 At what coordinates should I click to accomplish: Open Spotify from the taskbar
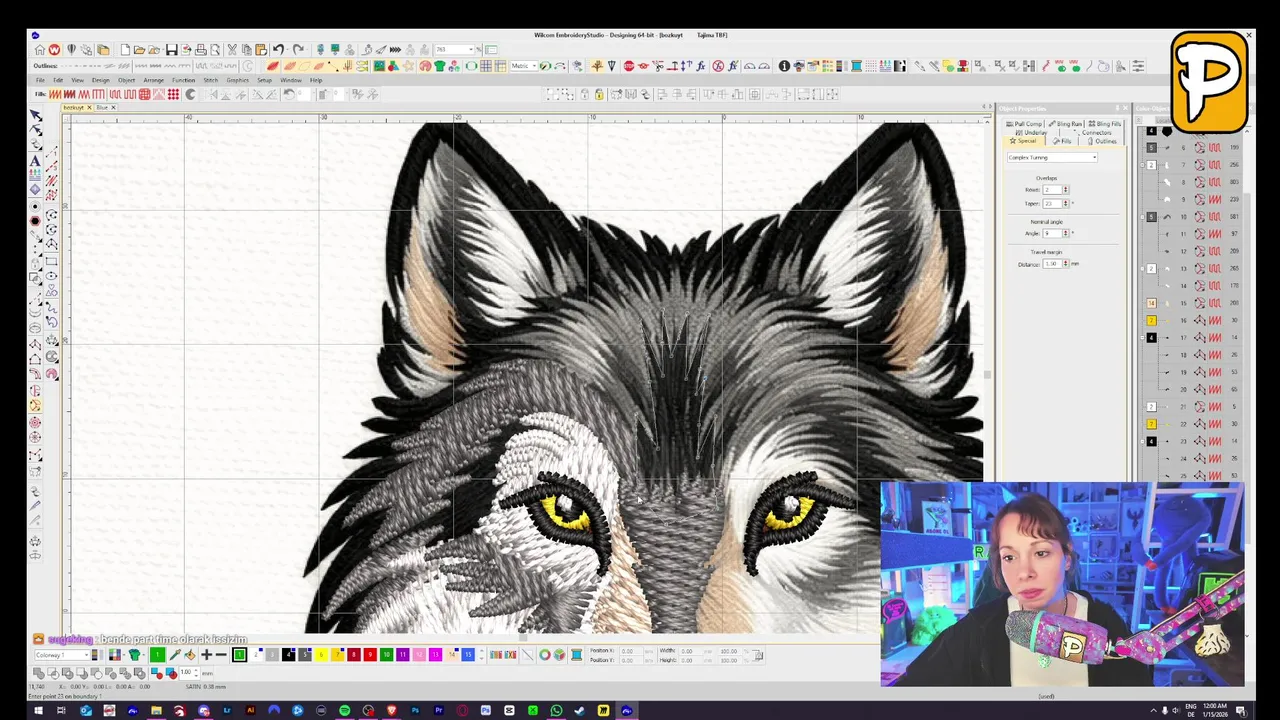[345, 711]
